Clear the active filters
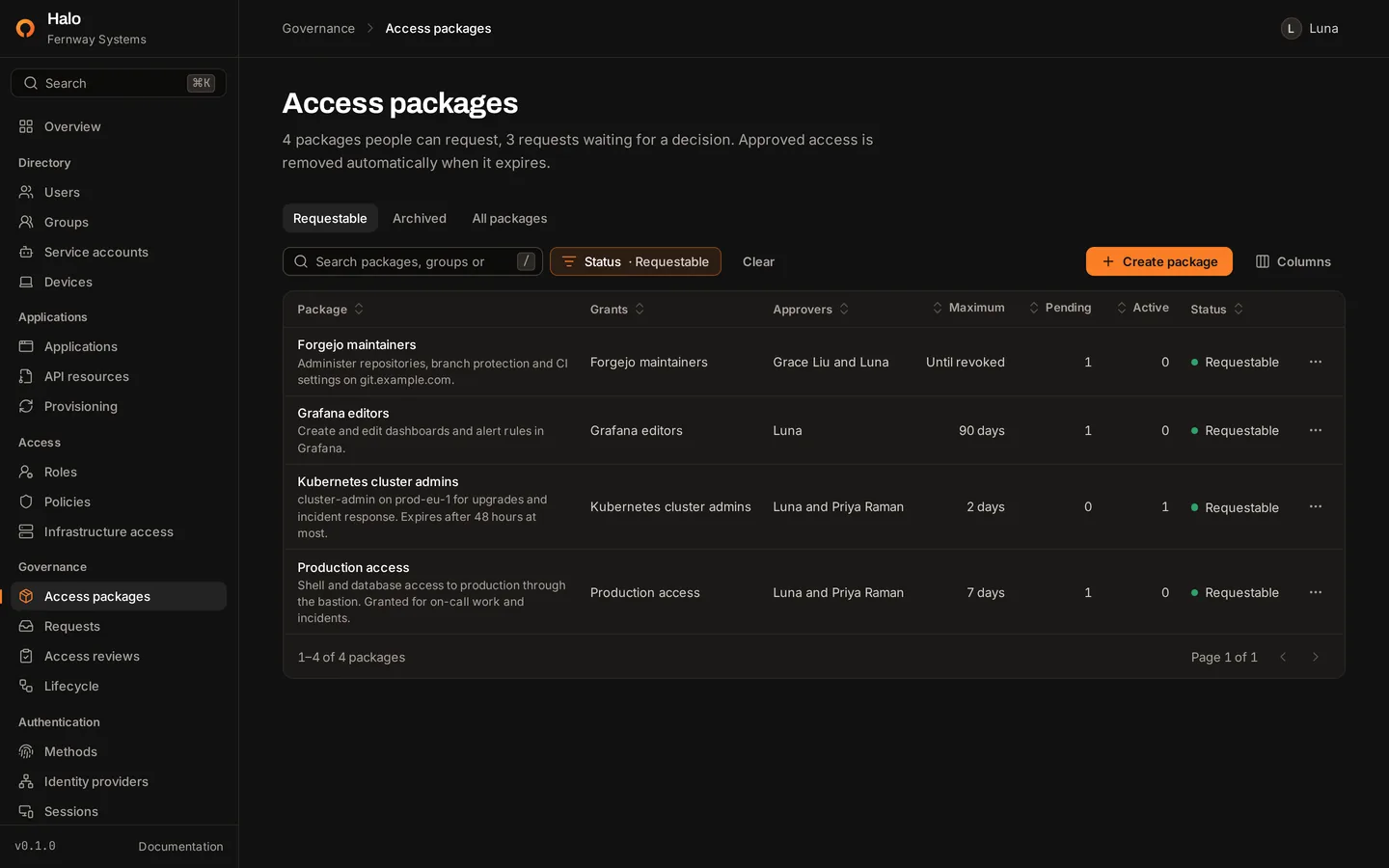The height and width of the screenshot is (868, 1389). pos(758,261)
